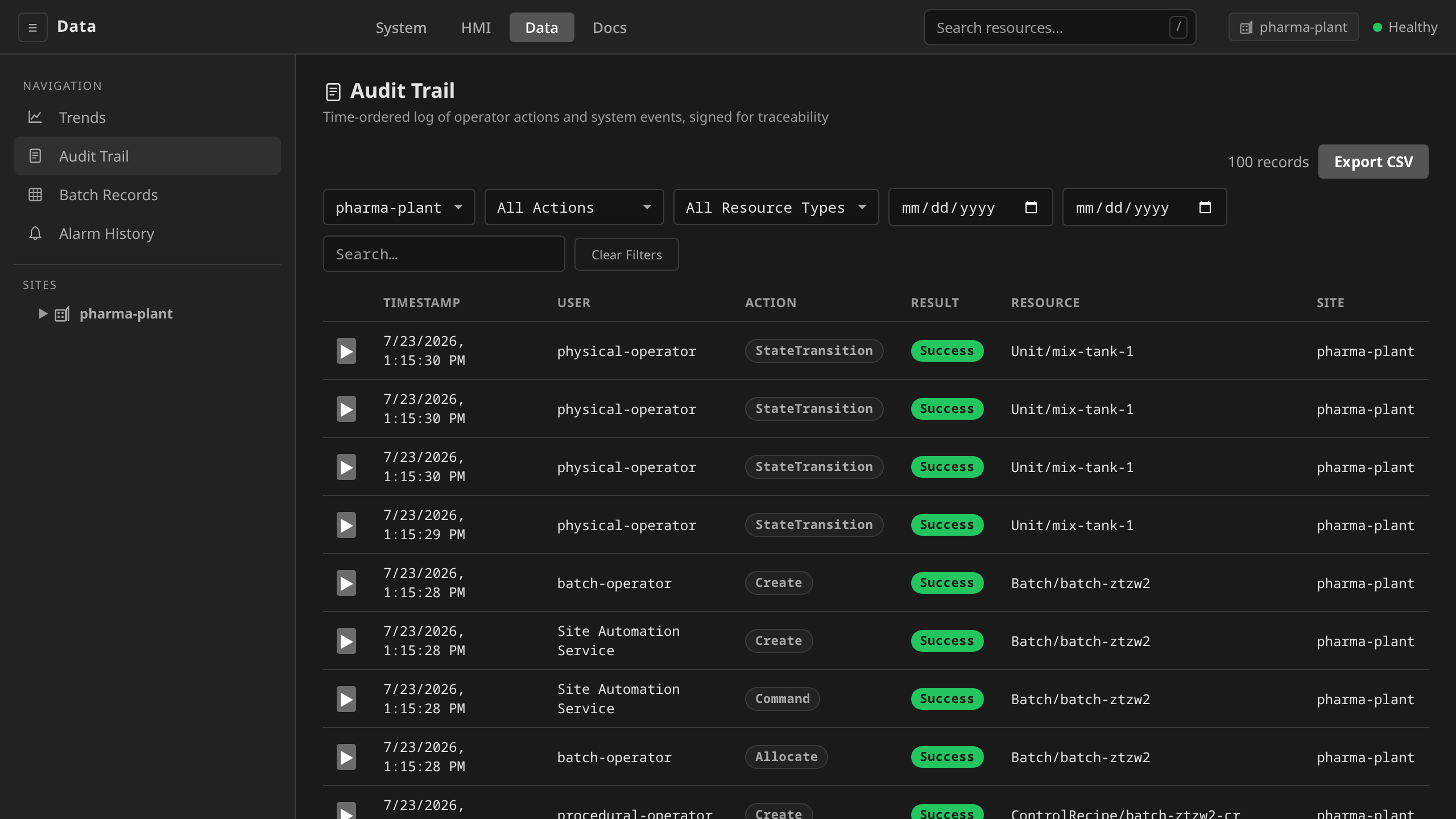Click the RESULT column header

935,303
